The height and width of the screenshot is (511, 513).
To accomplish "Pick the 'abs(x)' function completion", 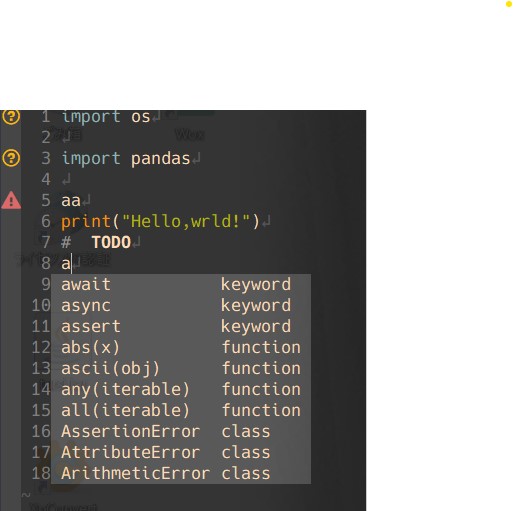I will click(181, 348).
